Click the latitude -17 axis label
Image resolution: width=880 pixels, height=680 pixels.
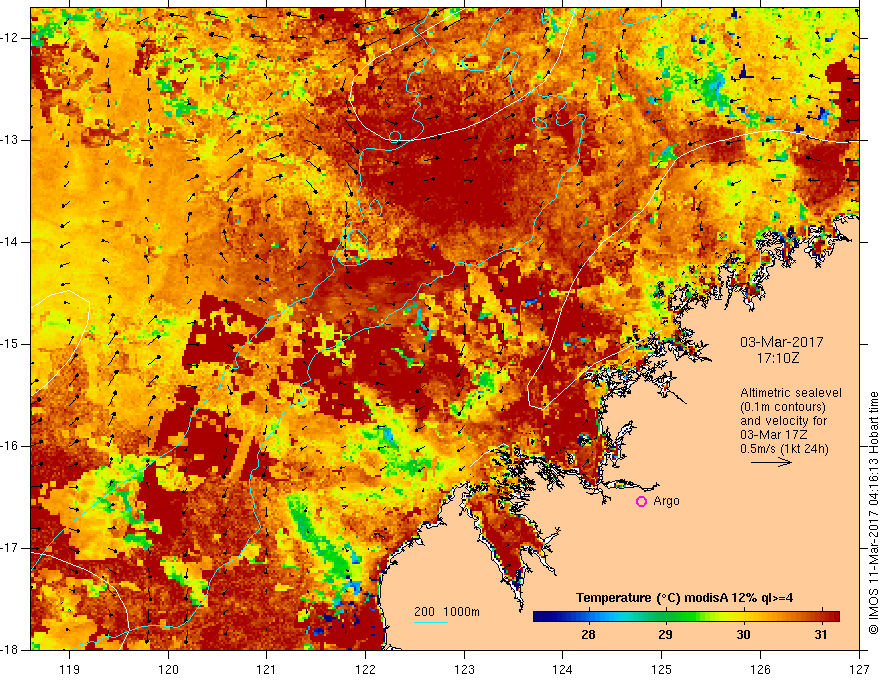[x=10, y=548]
